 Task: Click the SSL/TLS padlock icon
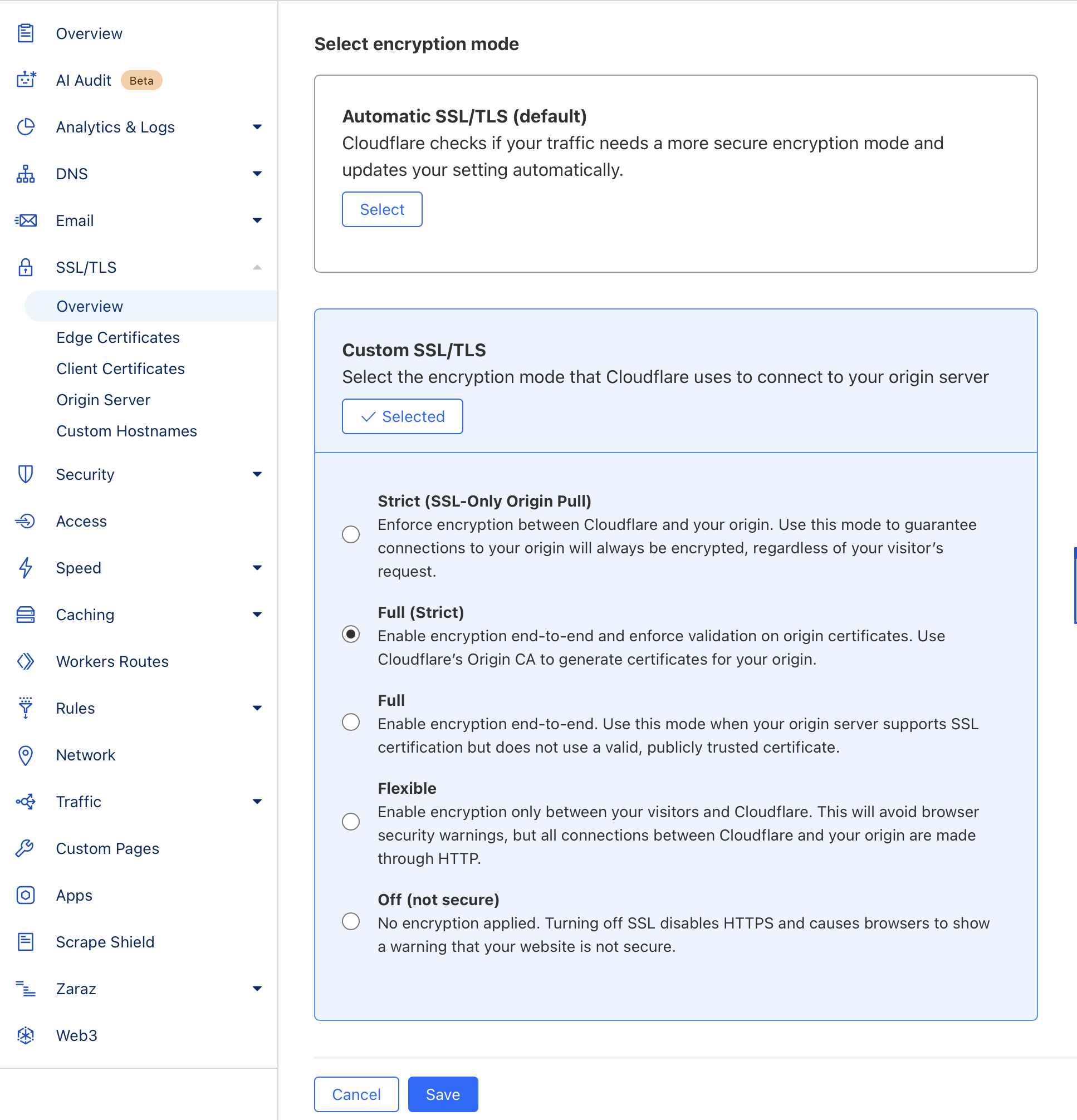pyautogui.click(x=26, y=267)
